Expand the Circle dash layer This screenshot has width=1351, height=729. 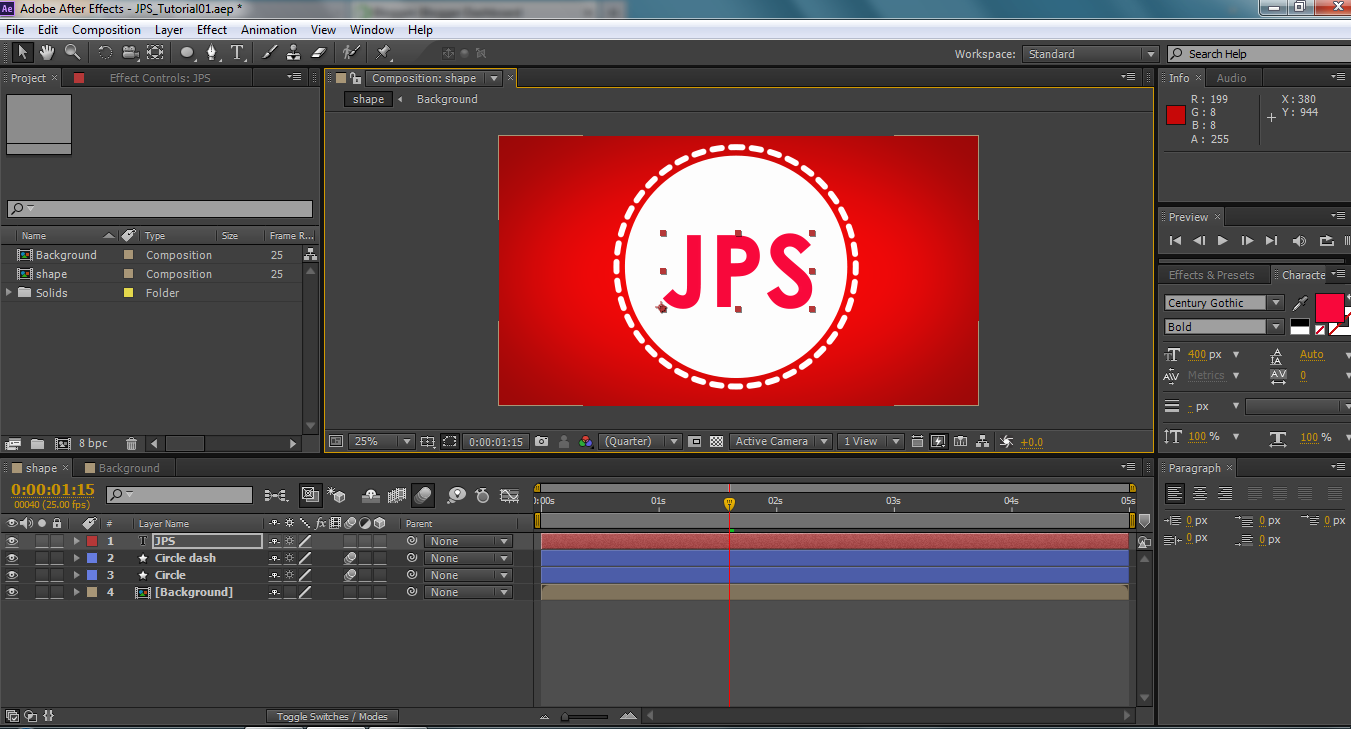tap(76, 558)
